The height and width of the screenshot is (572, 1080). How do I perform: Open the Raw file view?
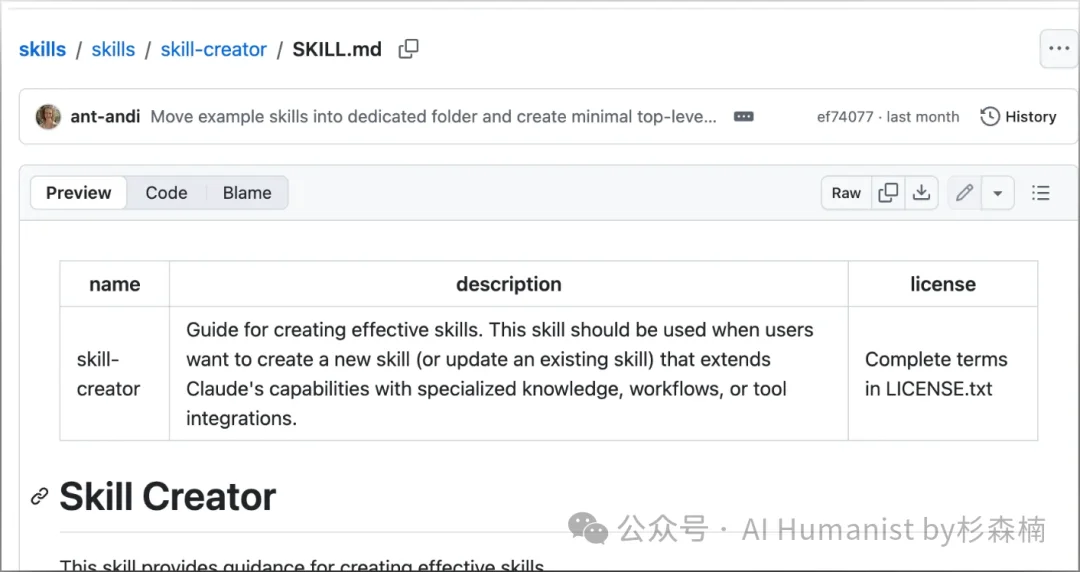click(x=846, y=193)
